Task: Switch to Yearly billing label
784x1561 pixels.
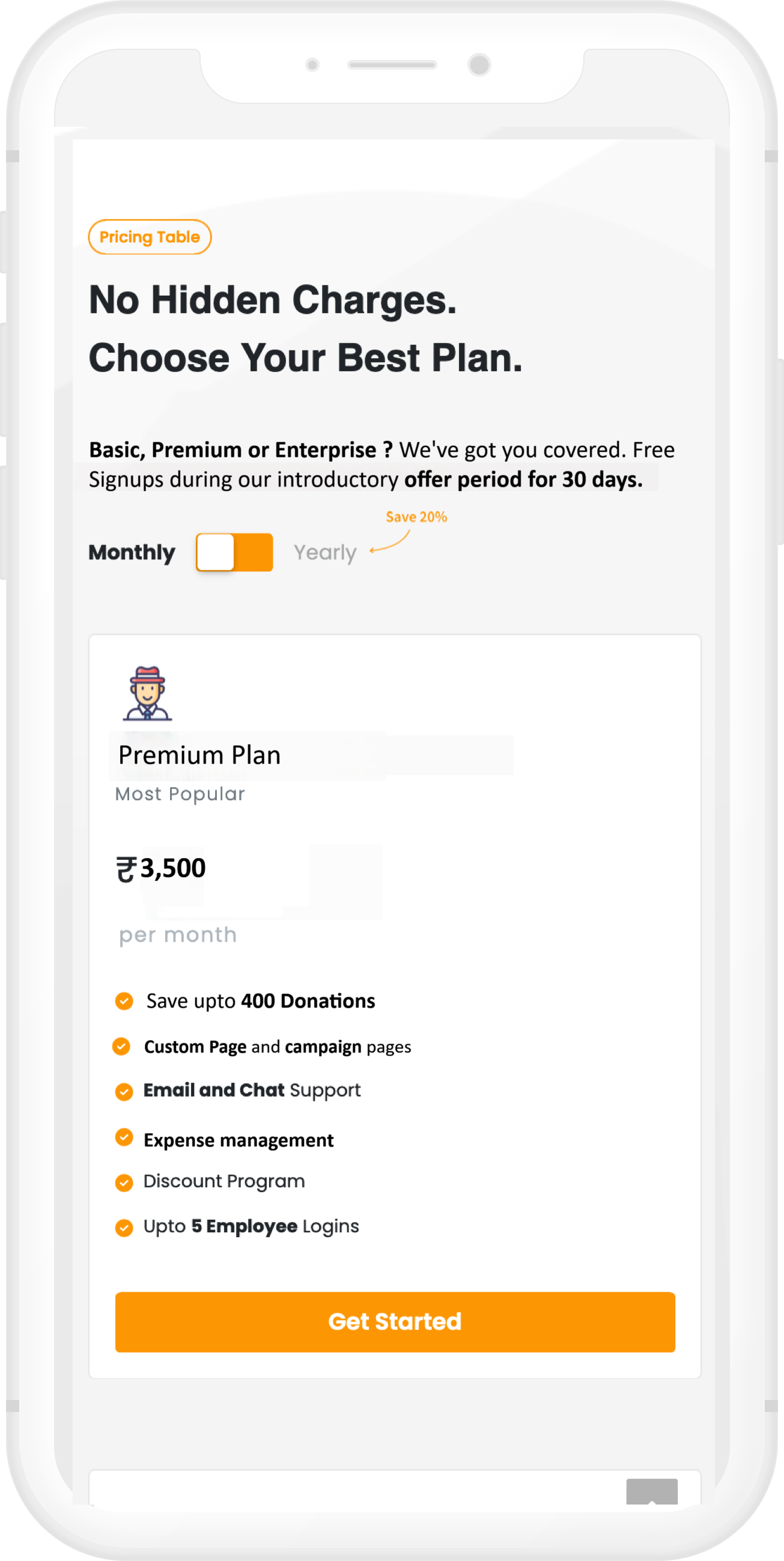Action: (325, 552)
